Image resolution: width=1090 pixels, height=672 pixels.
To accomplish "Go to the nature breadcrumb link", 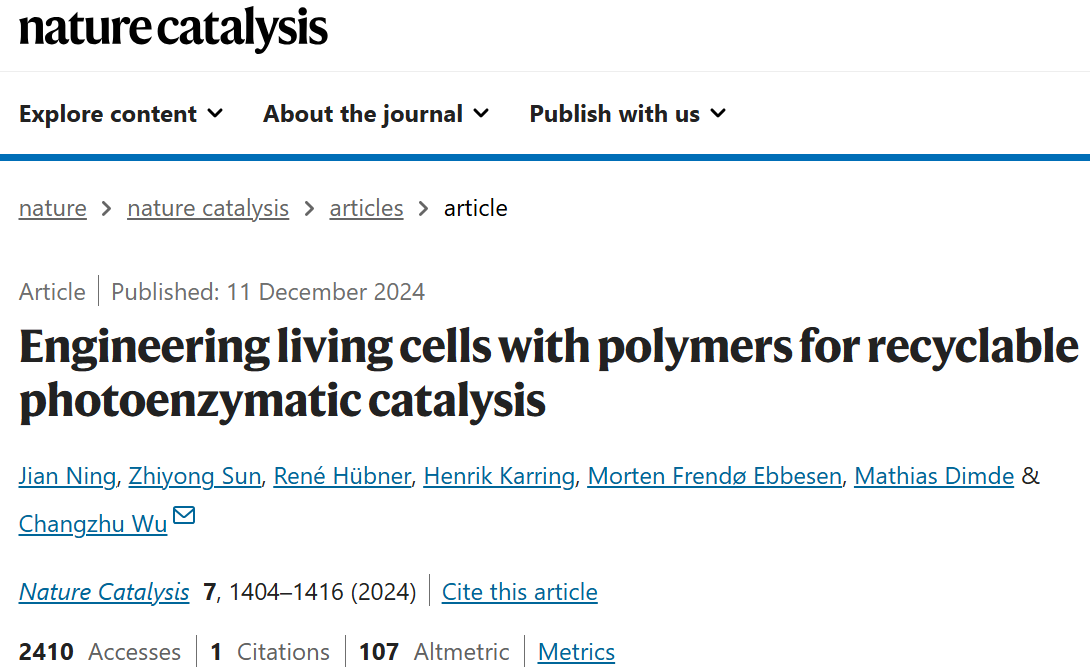I will coord(52,208).
